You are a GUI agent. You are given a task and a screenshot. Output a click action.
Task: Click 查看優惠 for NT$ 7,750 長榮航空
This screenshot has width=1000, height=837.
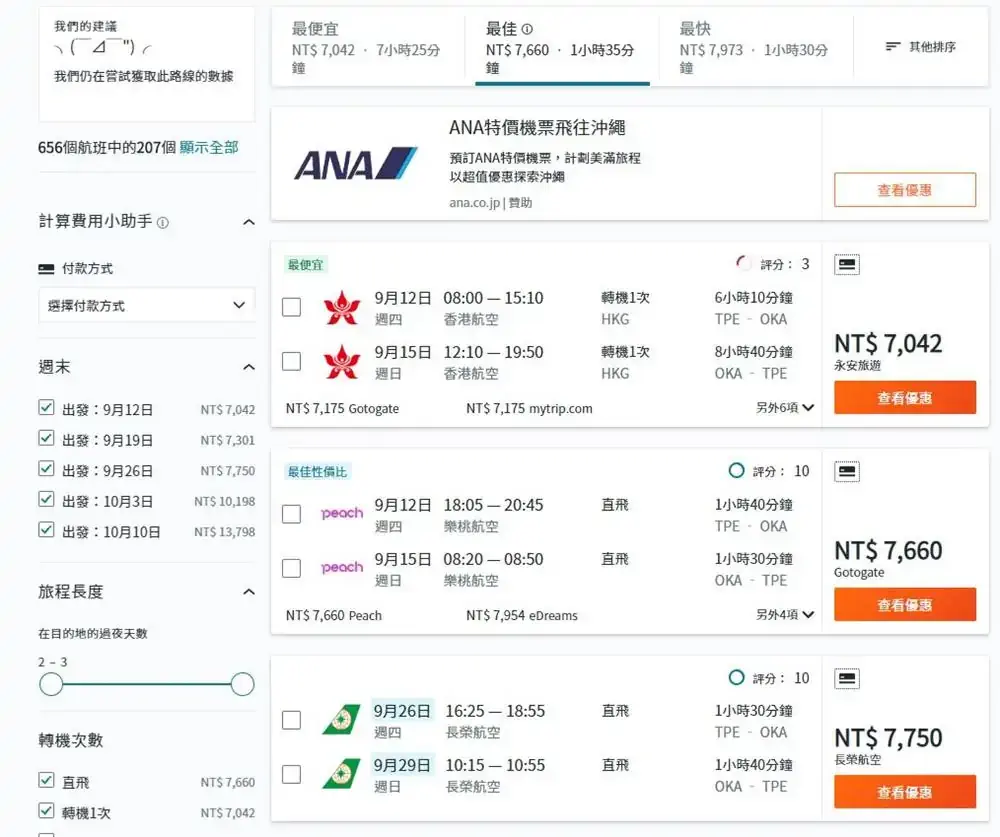click(904, 792)
